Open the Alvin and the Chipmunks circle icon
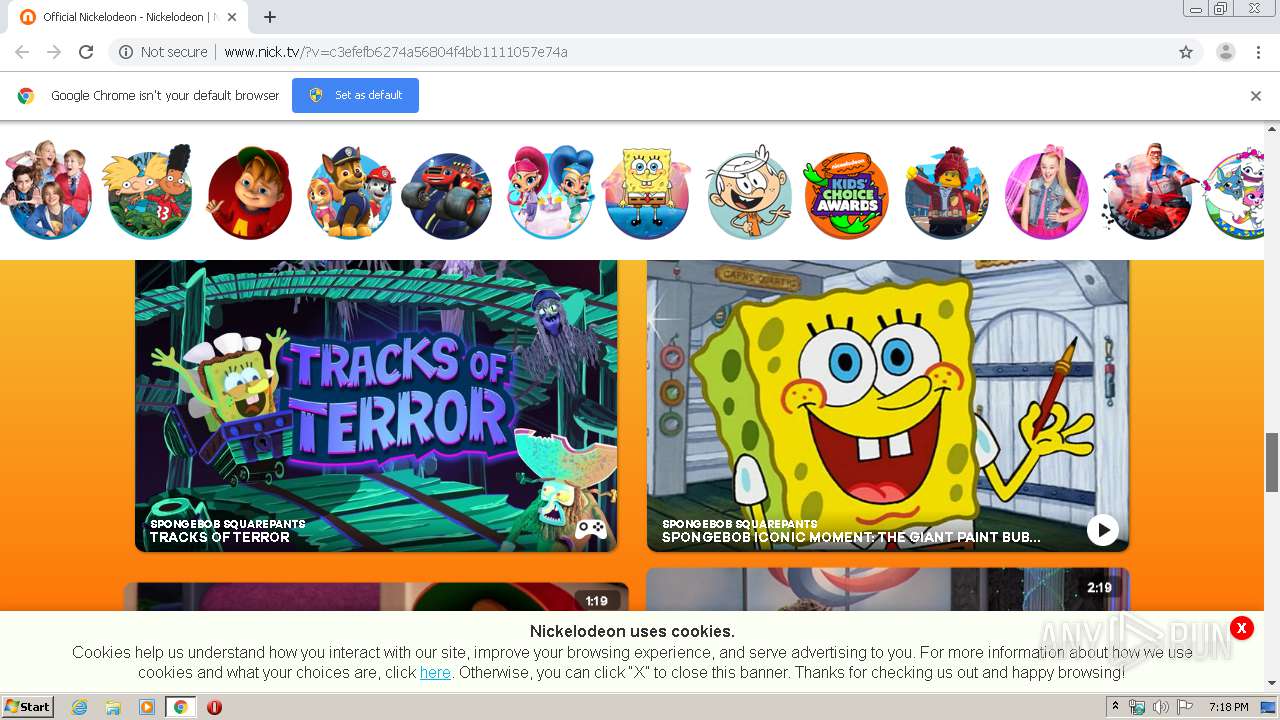Viewport: 1280px width, 720px height. point(249,193)
